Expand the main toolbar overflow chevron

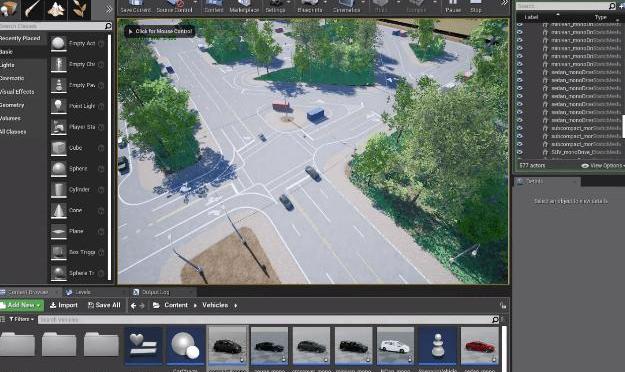point(505,3)
